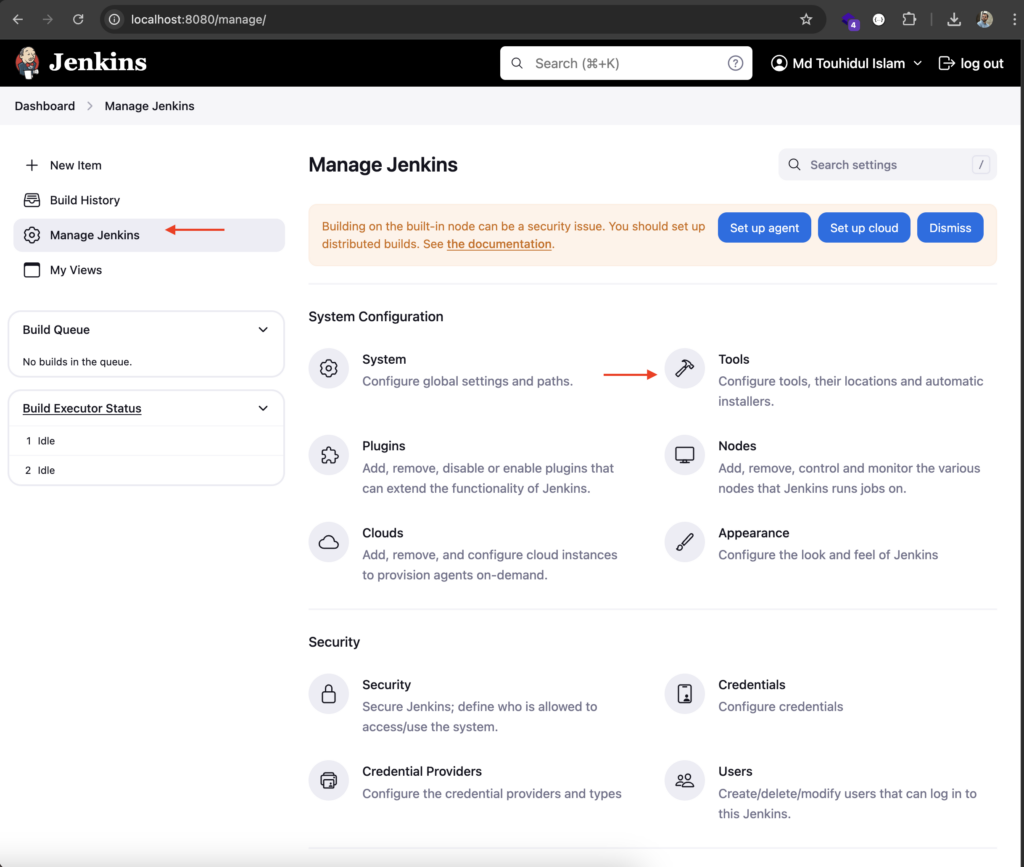Bookmark this page with the star

[806, 20]
